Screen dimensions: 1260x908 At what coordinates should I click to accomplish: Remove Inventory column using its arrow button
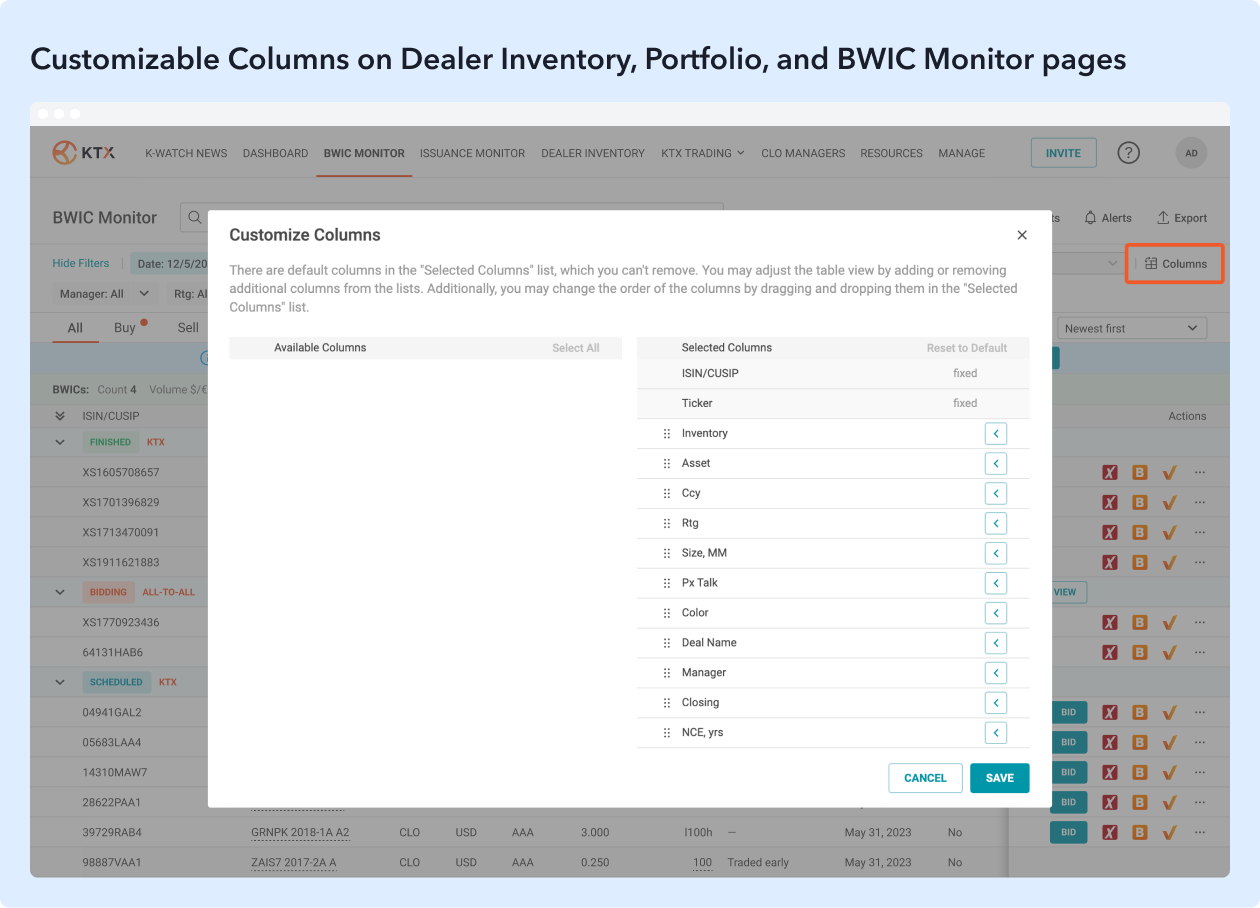tap(995, 433)
